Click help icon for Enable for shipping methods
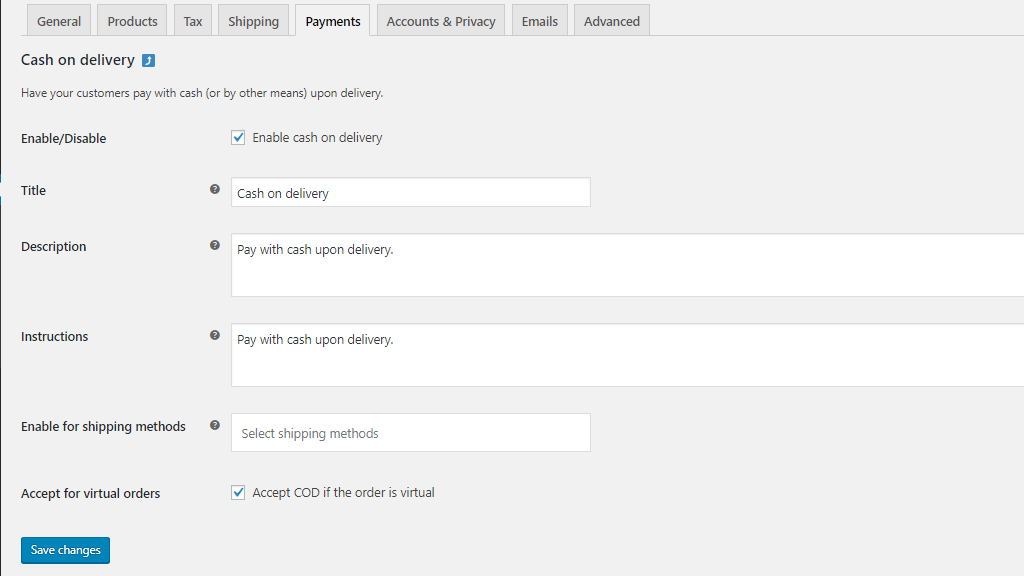This screenshot has width=1024, height=576. [x=214, y=425]
